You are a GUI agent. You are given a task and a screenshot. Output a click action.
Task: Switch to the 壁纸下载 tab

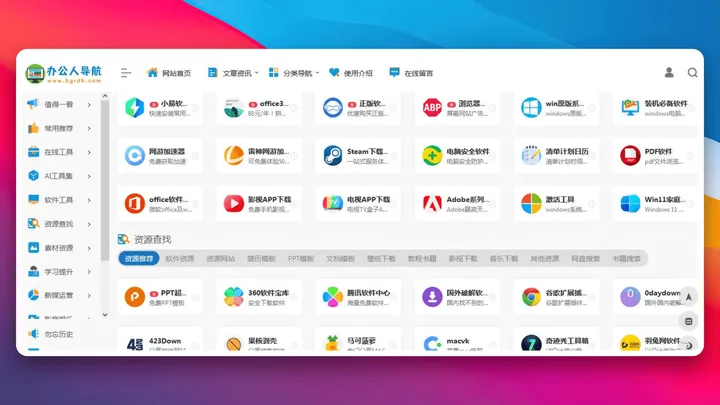pyautogui.click(x=381, y=259)
